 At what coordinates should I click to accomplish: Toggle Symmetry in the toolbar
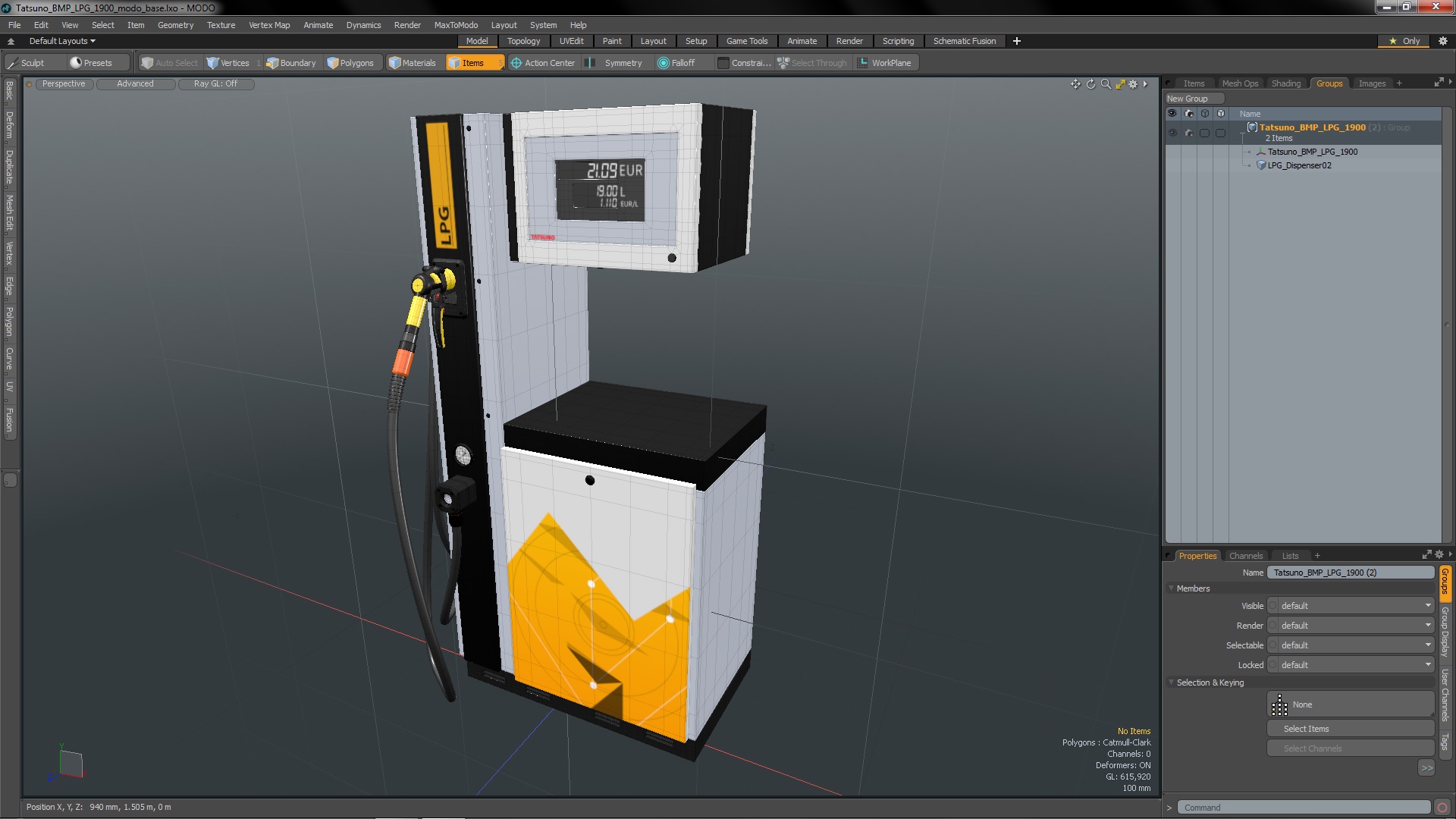(x=615, y=63)
